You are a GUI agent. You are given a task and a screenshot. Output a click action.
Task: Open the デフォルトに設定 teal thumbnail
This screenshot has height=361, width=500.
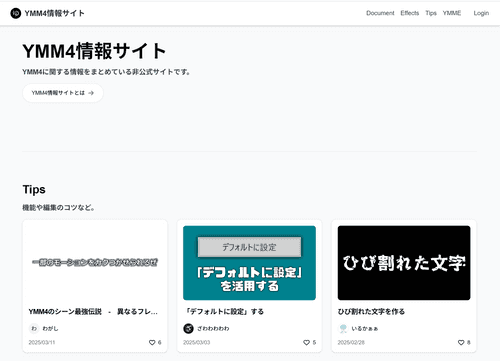coord(249,263)
